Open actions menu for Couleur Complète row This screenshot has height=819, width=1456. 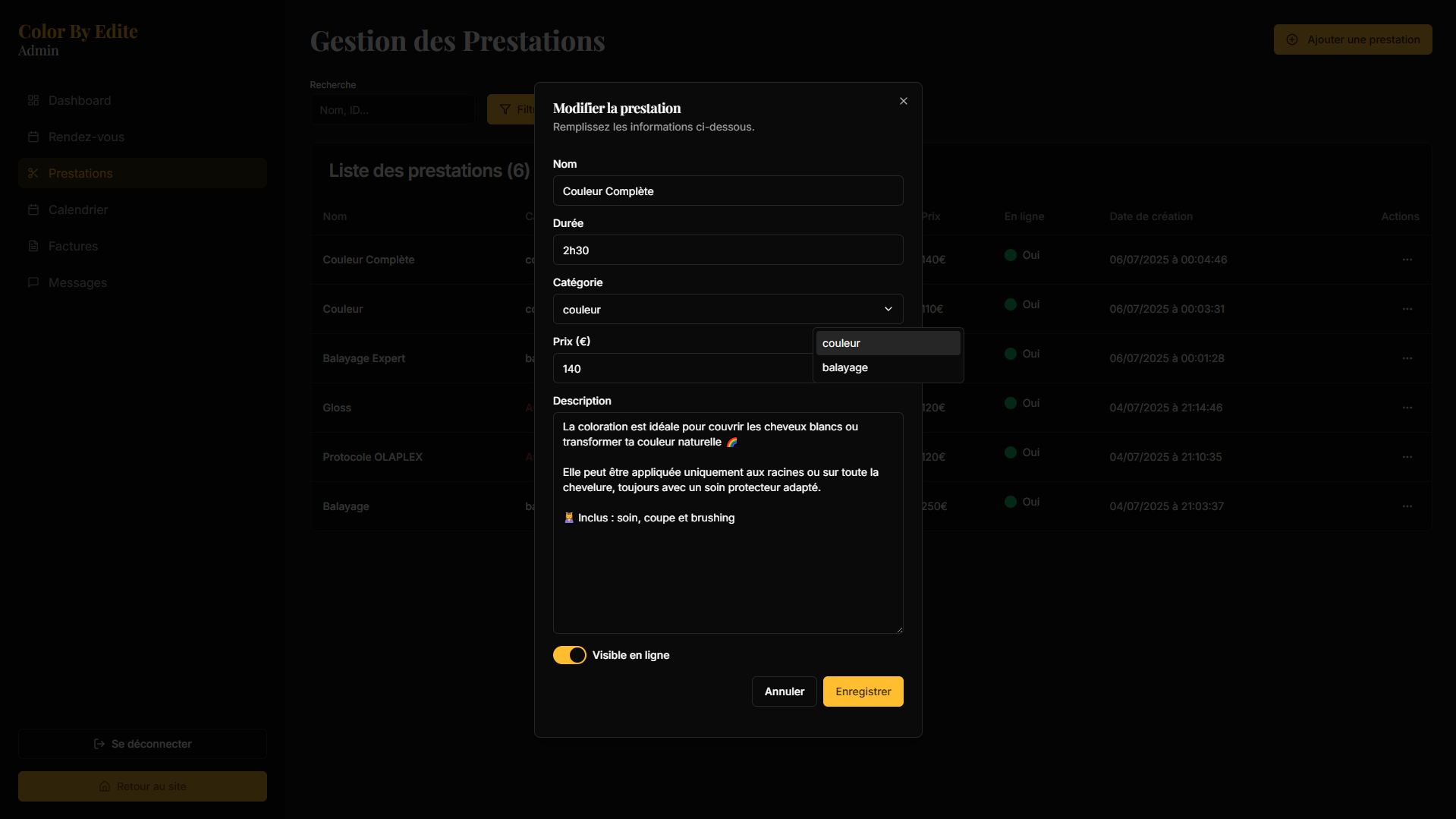(x=1407, y=260)
